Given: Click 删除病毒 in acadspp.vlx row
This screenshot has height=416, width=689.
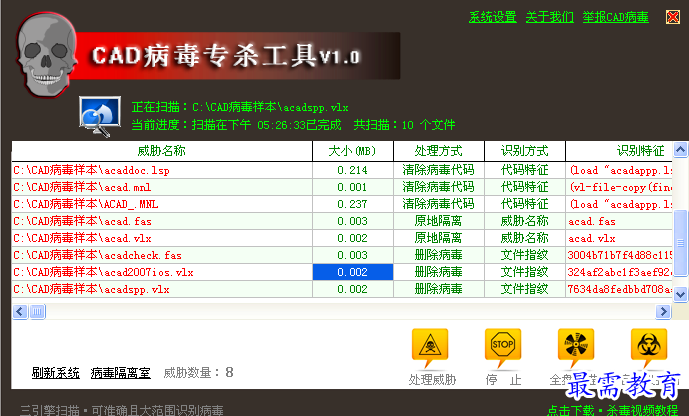Looking at the screenshot, I should 439,289.
